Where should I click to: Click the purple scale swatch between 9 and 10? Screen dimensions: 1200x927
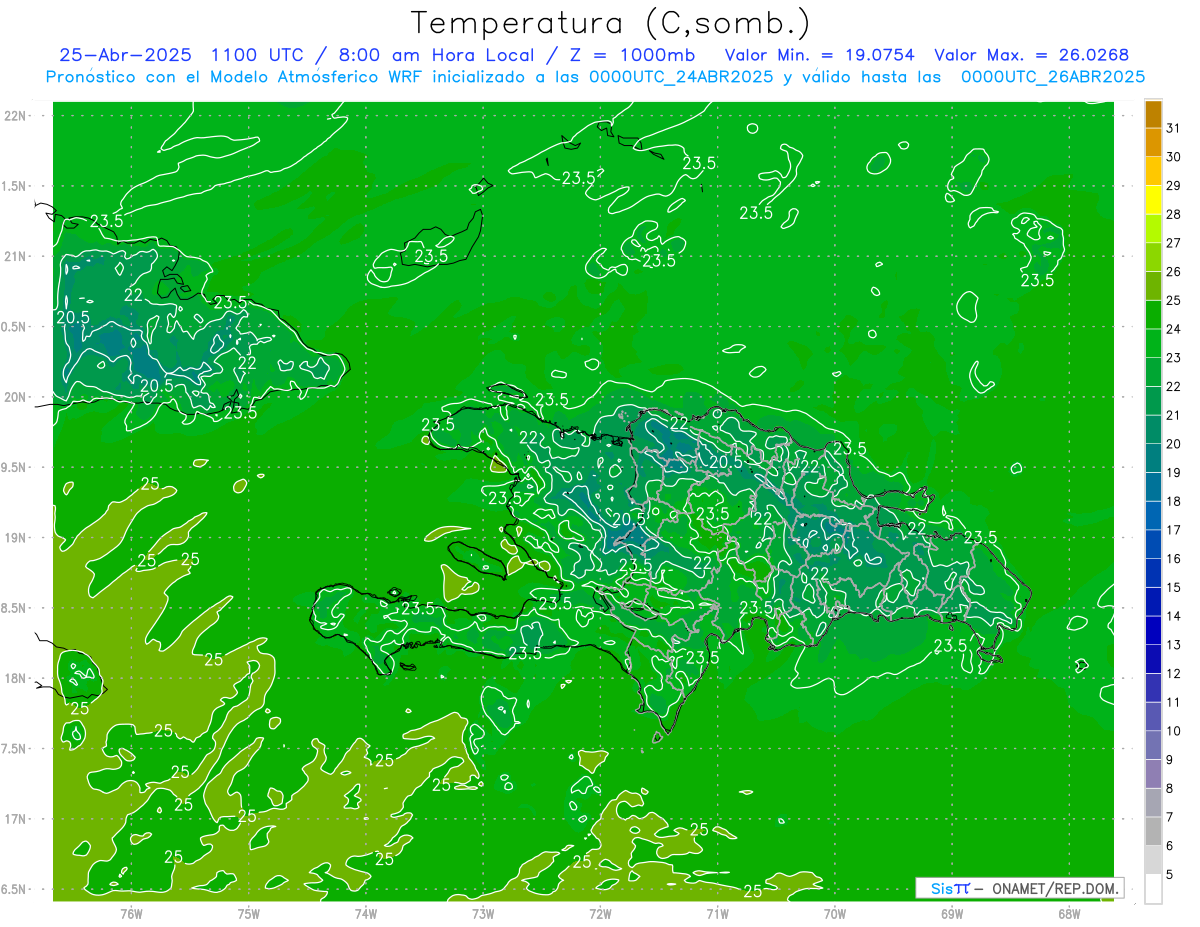tap(1153, 746)
